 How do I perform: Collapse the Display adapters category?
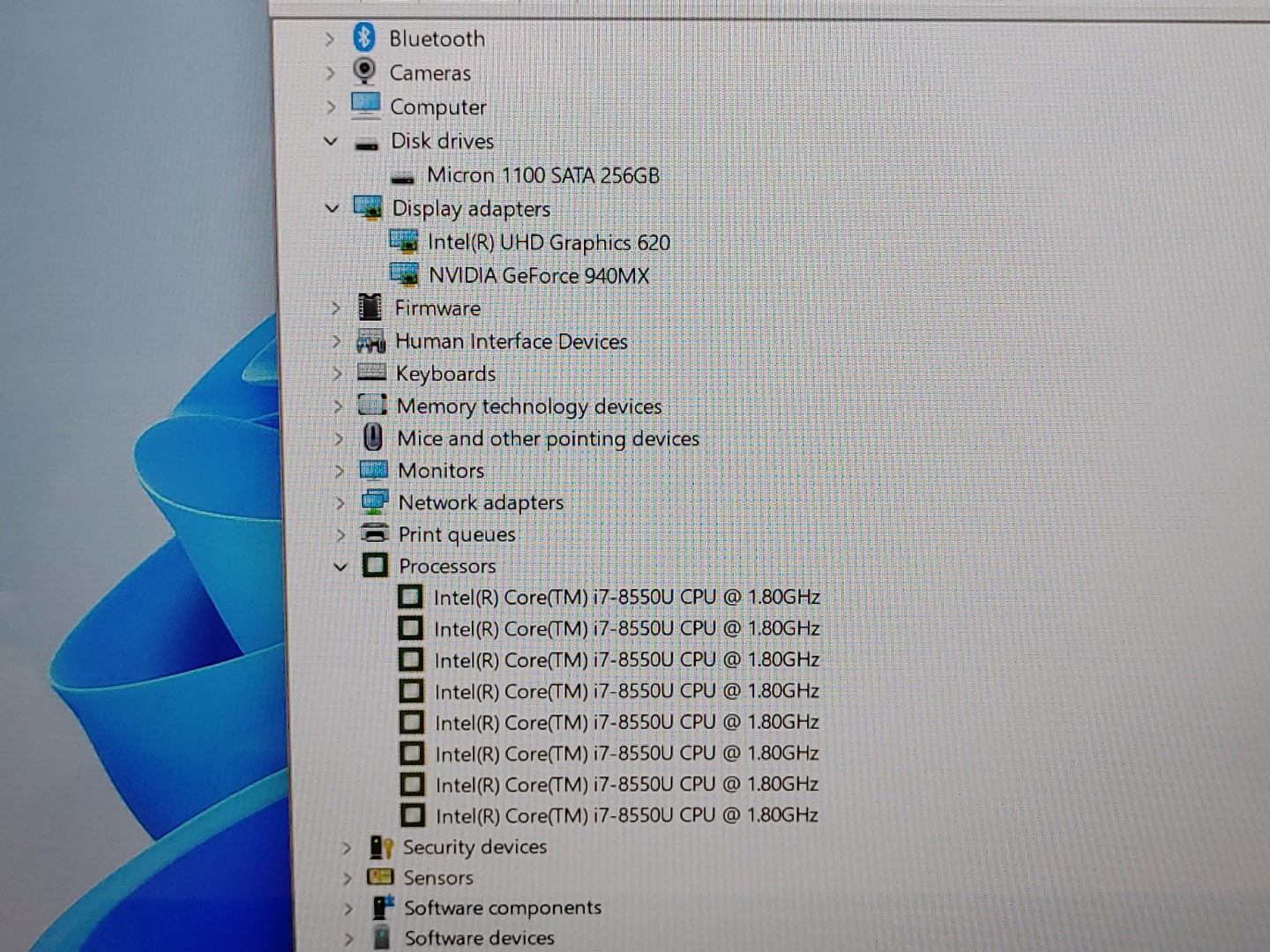click(x=332, y=208)
